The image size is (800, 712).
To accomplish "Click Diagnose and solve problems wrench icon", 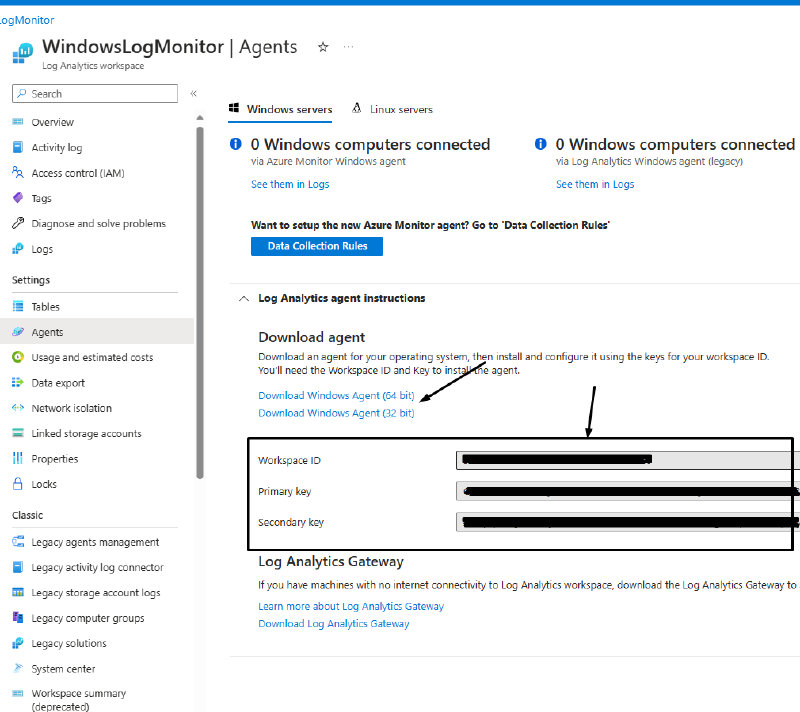I will 17,224.
